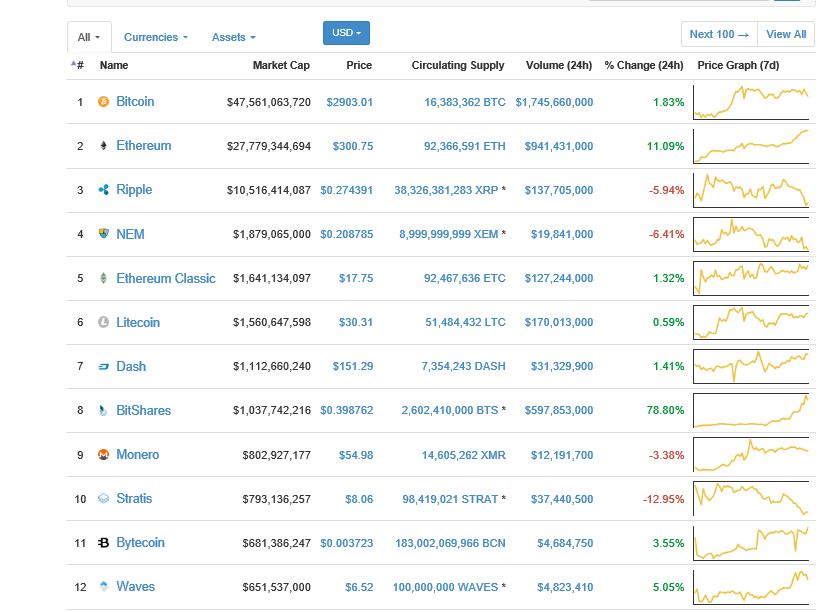Open the USD currency selector
This screenshot has height=612, width=831.
347,33
